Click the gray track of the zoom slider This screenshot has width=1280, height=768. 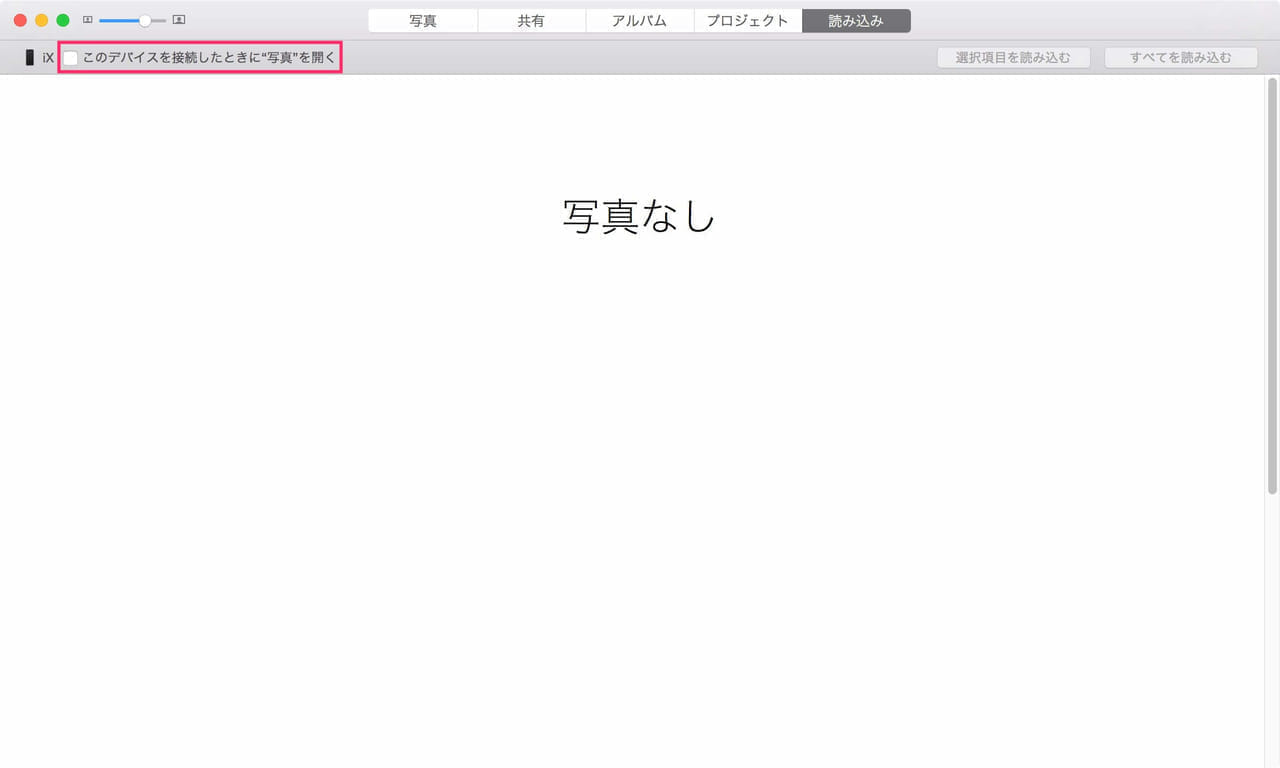159,20
